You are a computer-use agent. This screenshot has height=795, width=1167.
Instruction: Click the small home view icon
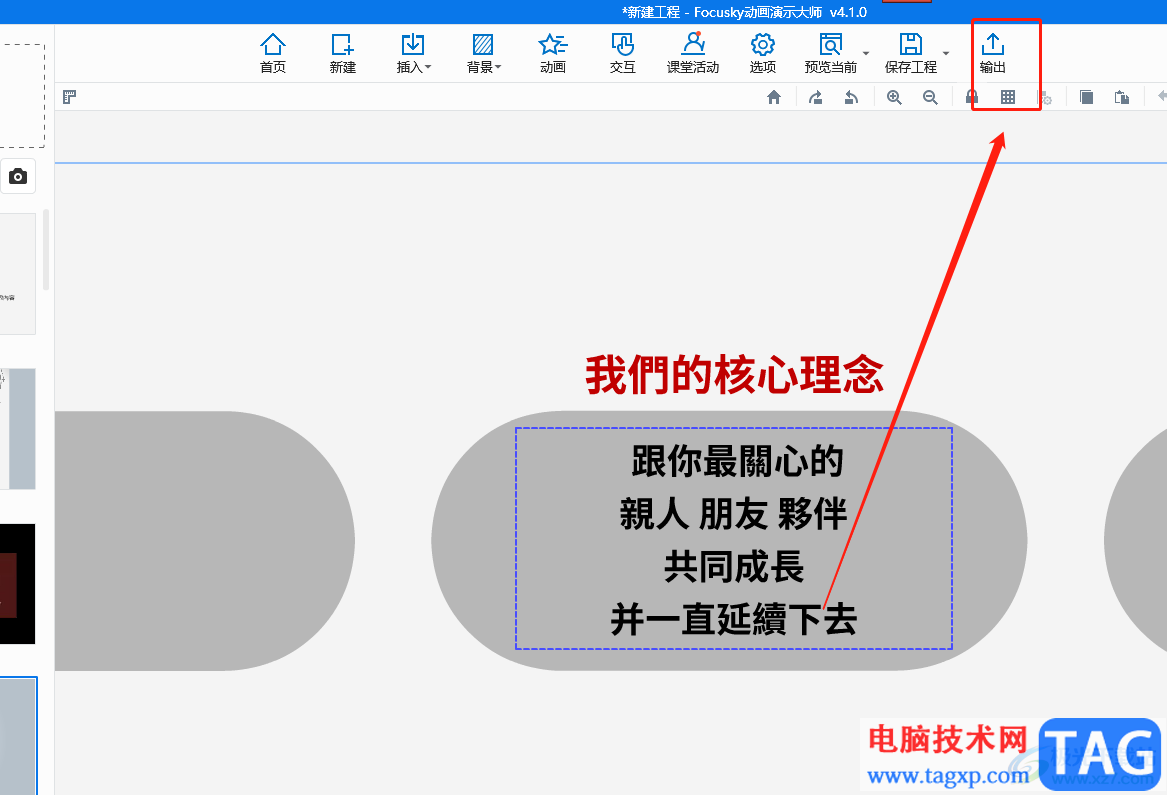774,97
